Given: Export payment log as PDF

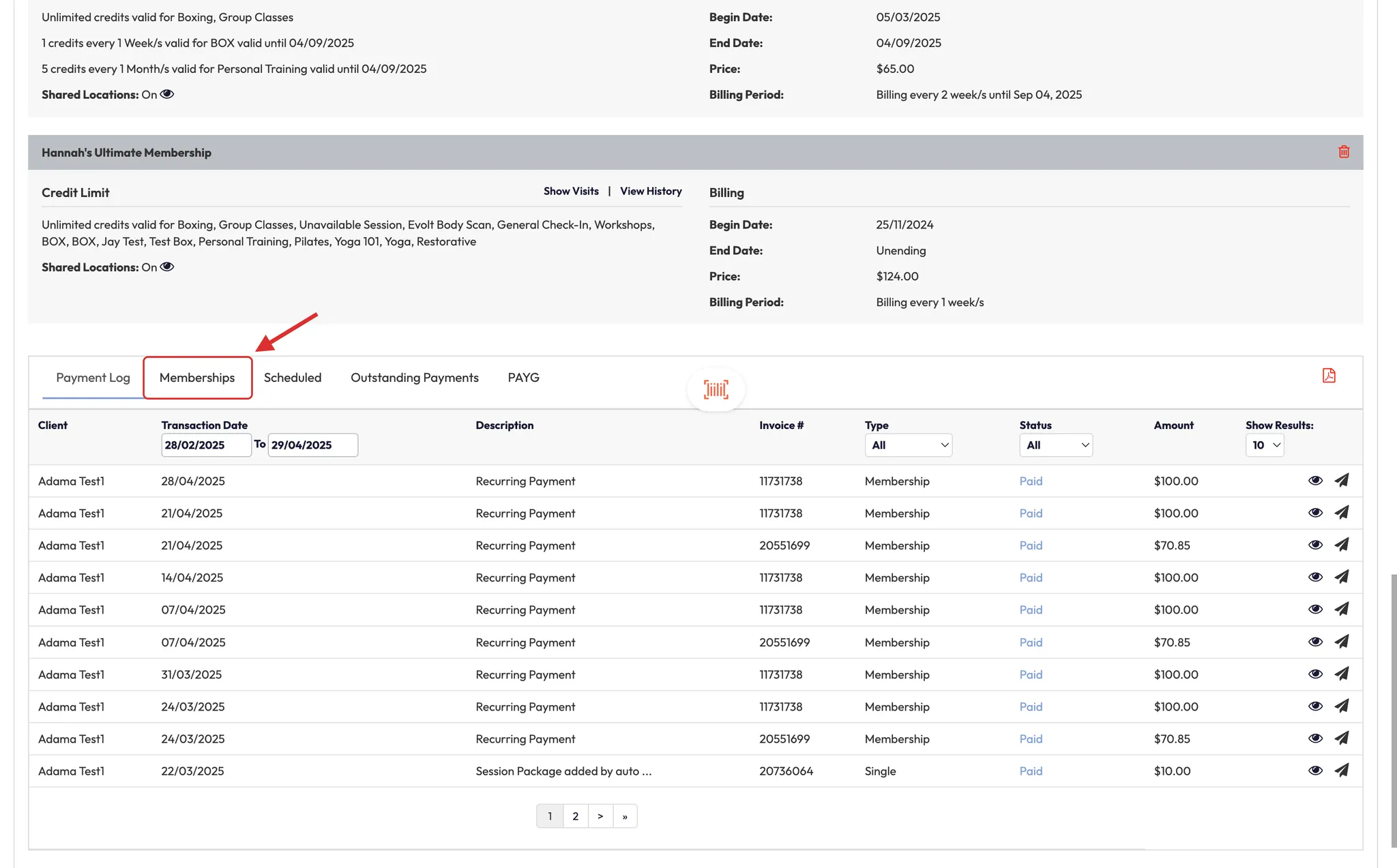Looking at the screenshot, I should pyautogui.click(x=1328, y=376).
